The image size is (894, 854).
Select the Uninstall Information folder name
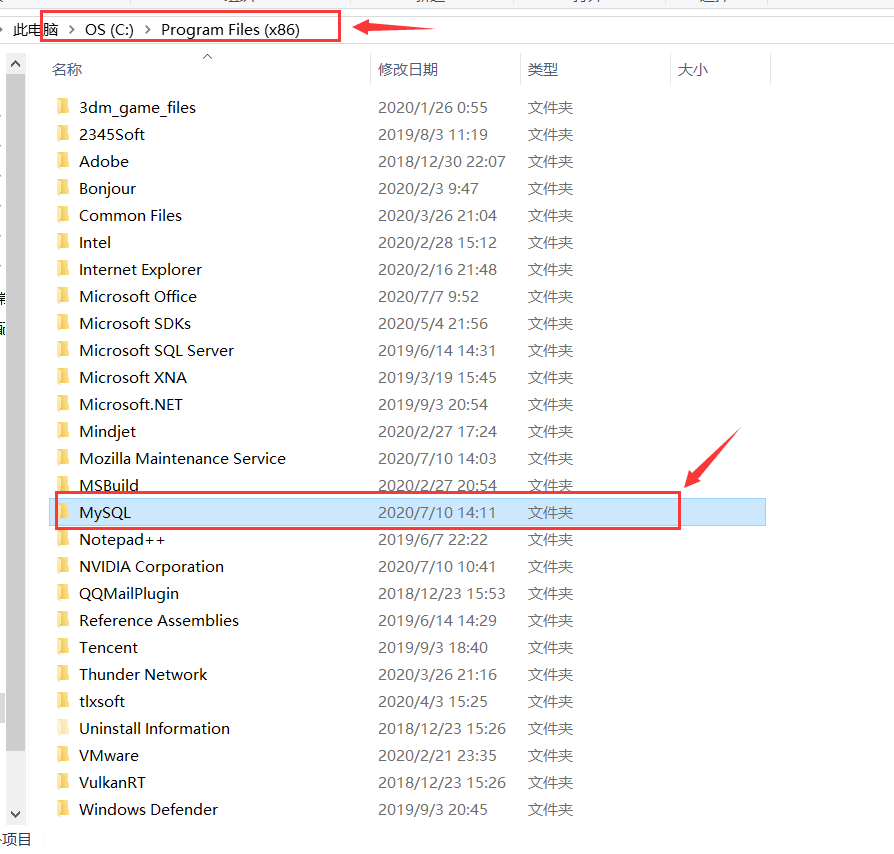[x=155, y=728]
